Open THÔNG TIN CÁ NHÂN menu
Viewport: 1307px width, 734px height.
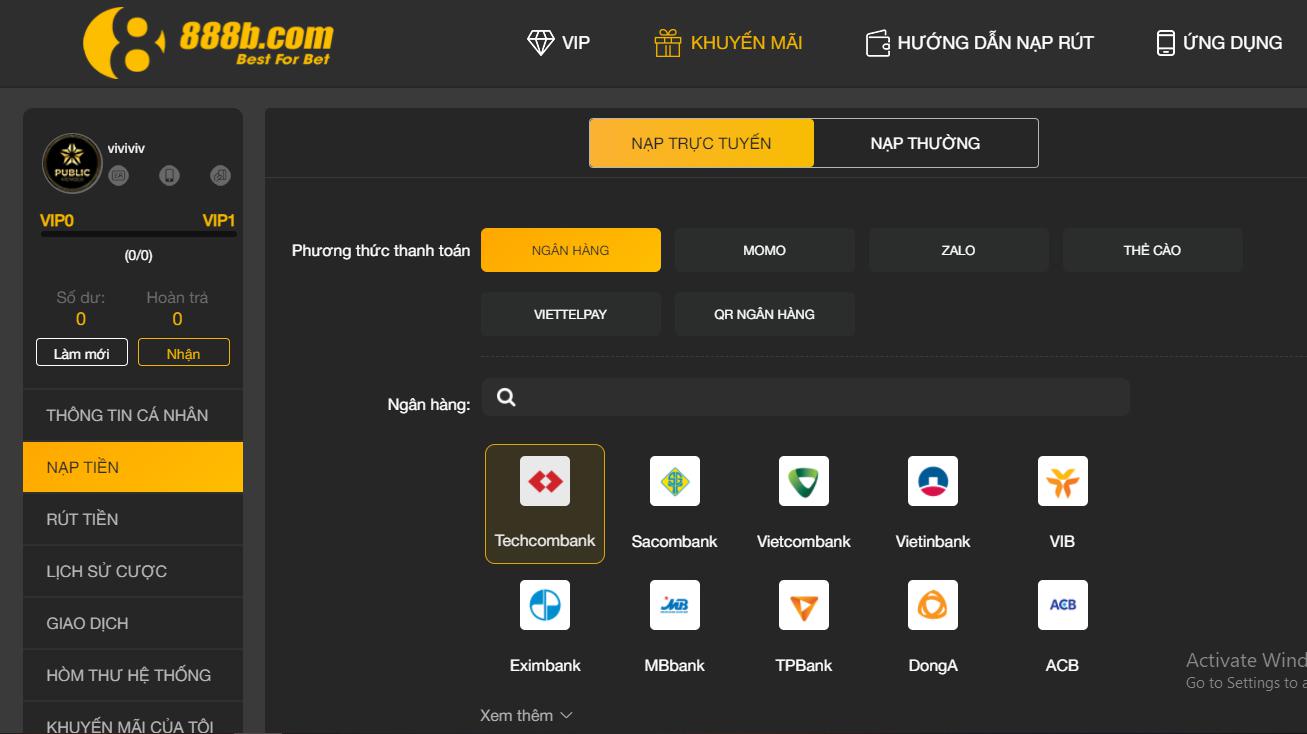pos(133,415)
